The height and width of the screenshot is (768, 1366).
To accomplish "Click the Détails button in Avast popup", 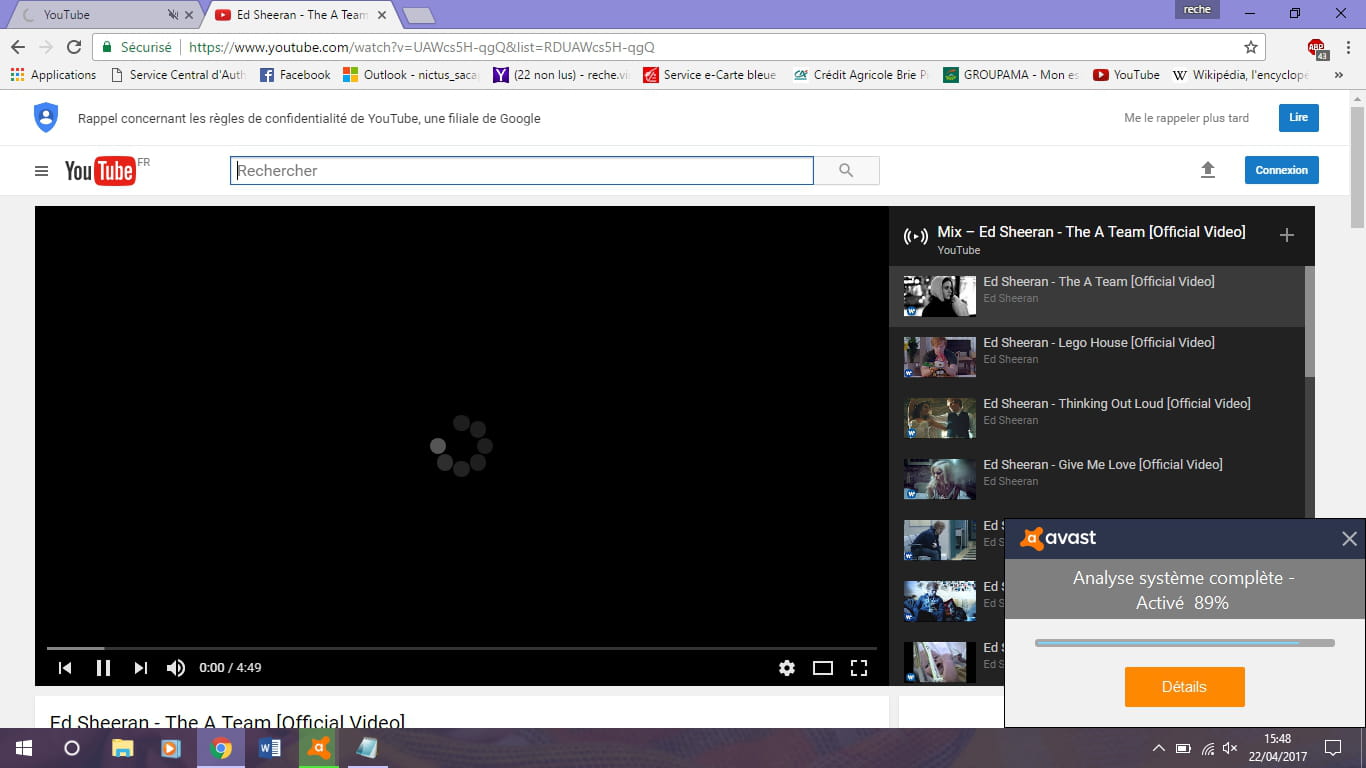I will click(x=1185, y=687).
